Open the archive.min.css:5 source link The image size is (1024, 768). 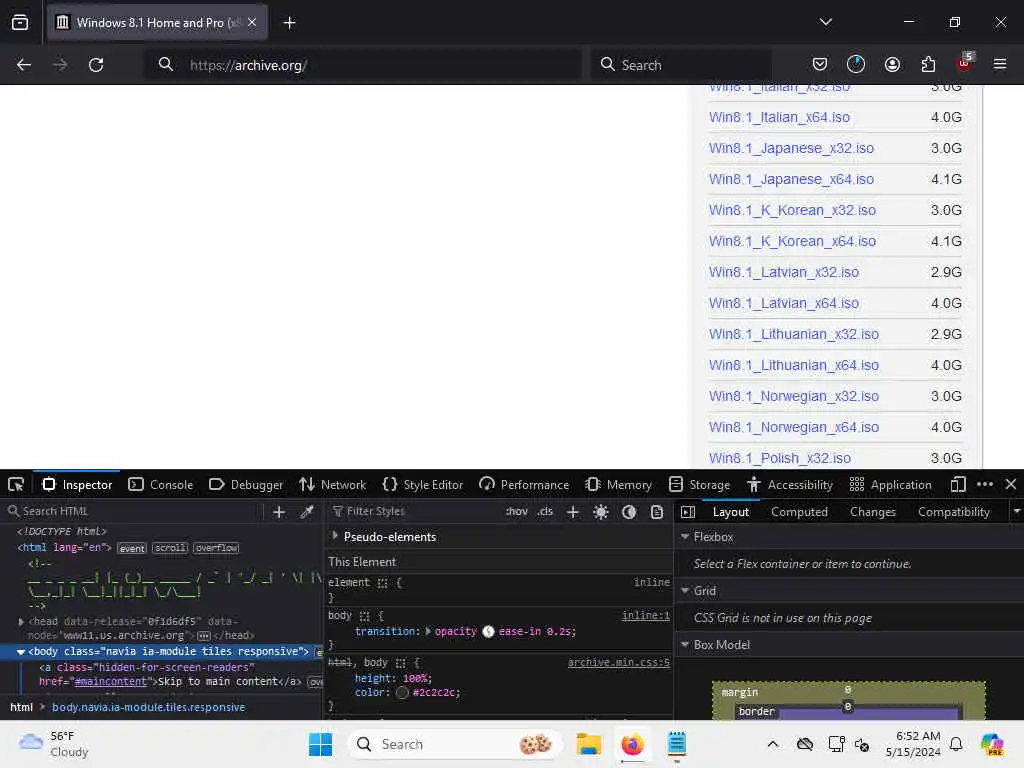pos(618,662)
